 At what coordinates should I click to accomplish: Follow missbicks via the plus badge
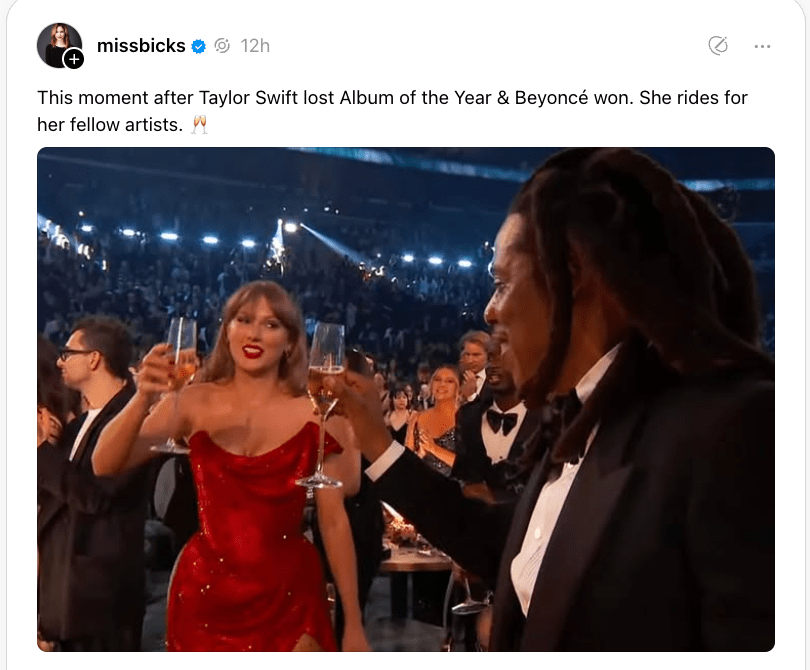tap(74, 59)
